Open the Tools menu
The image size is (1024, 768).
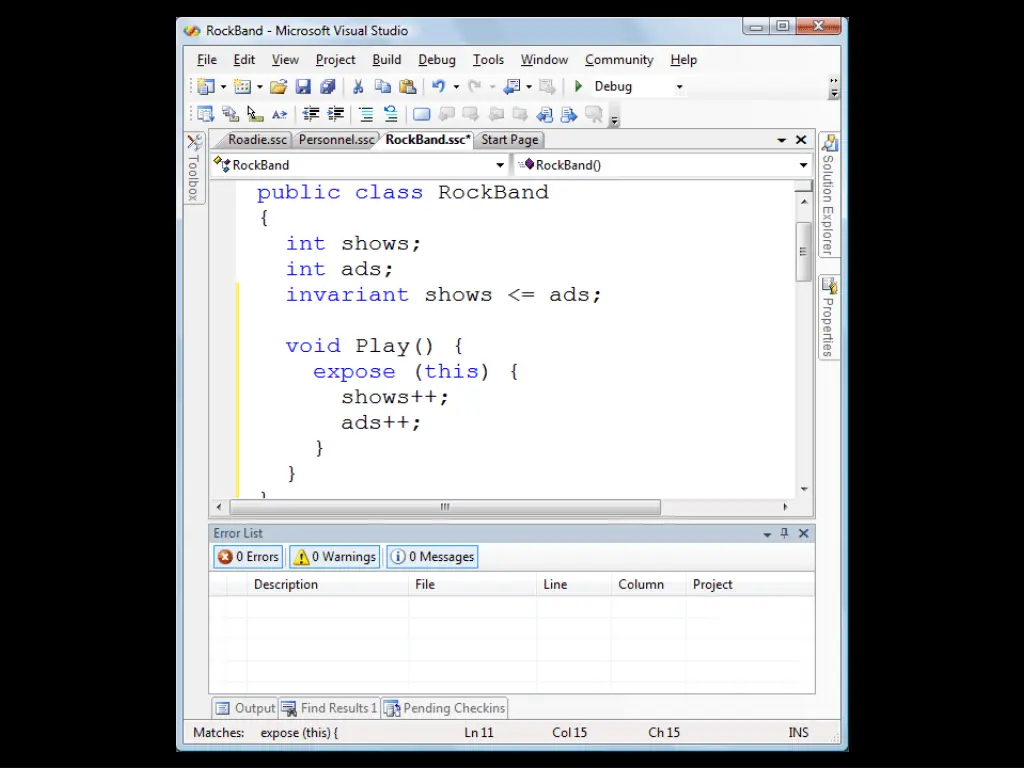[488, 60]
